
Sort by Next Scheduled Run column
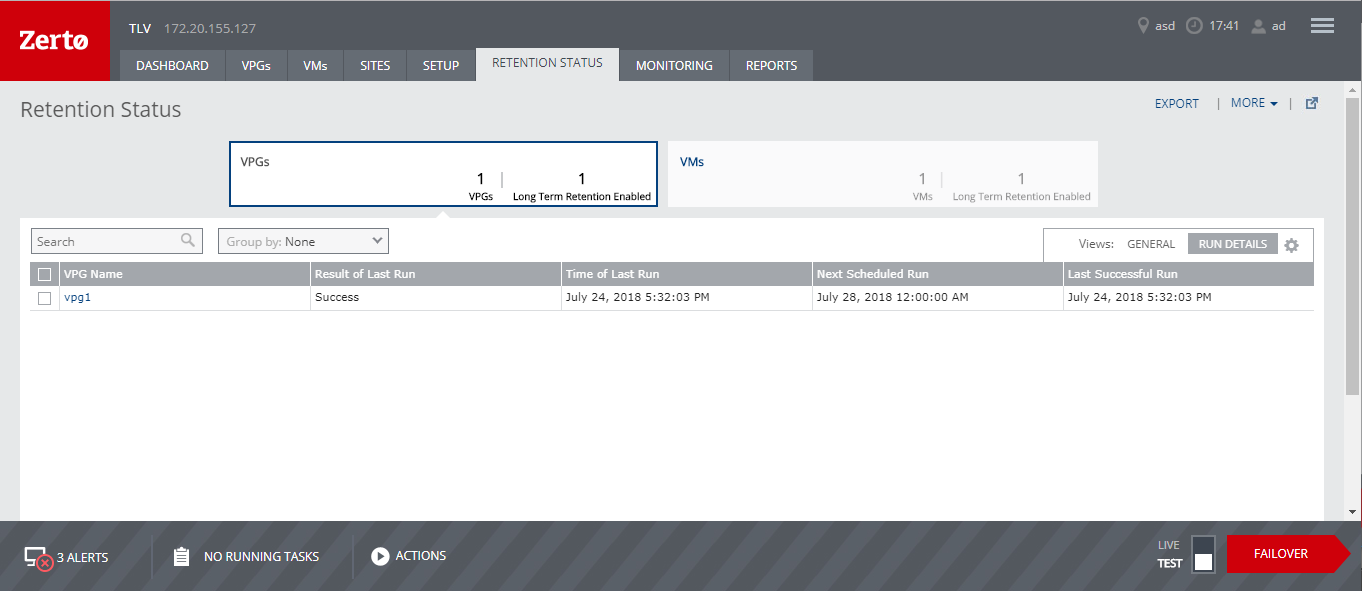[x=938, y=274]
